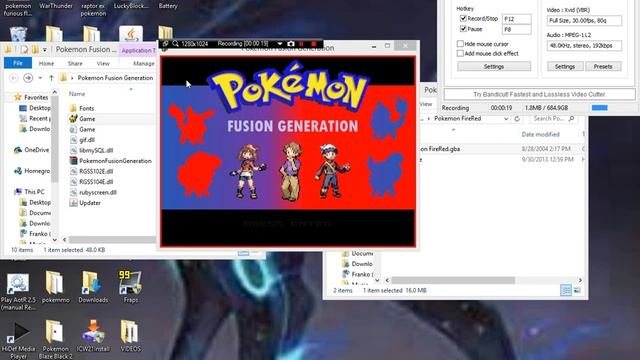This screenshot has height=360, width=640.
Task: Open Customize Quick Access Toolbar dropdown
Action: point(44,50)
